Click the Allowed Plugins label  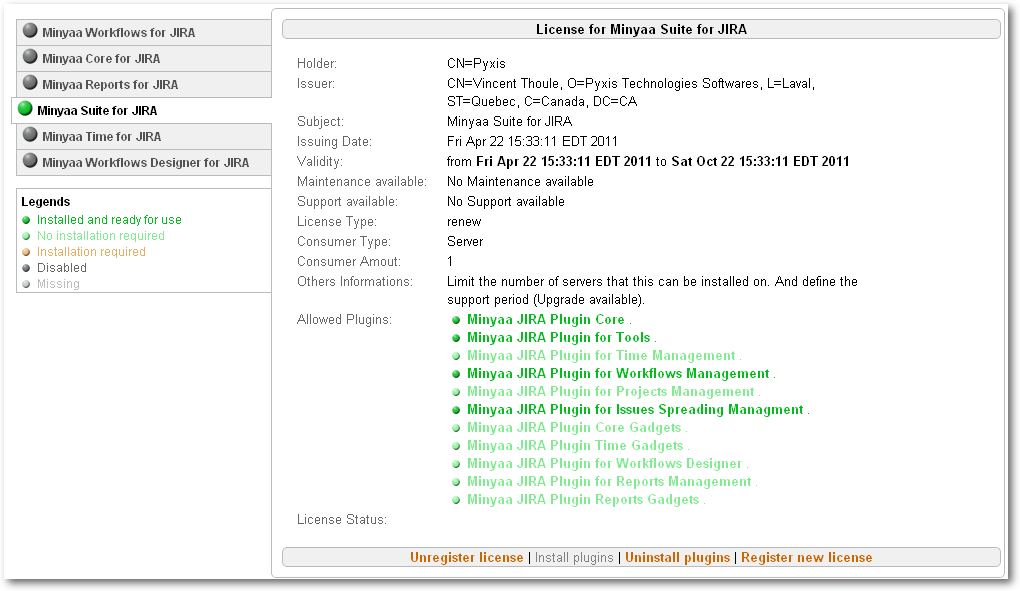[x=344, y=320]
